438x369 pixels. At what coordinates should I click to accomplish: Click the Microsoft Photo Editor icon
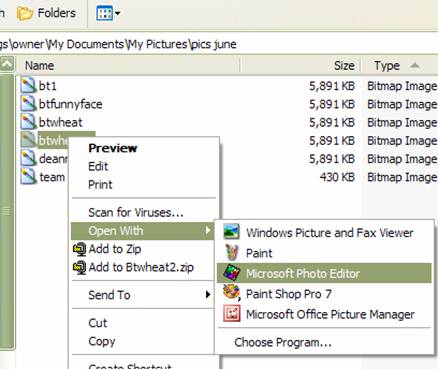(x=231, y=272)
